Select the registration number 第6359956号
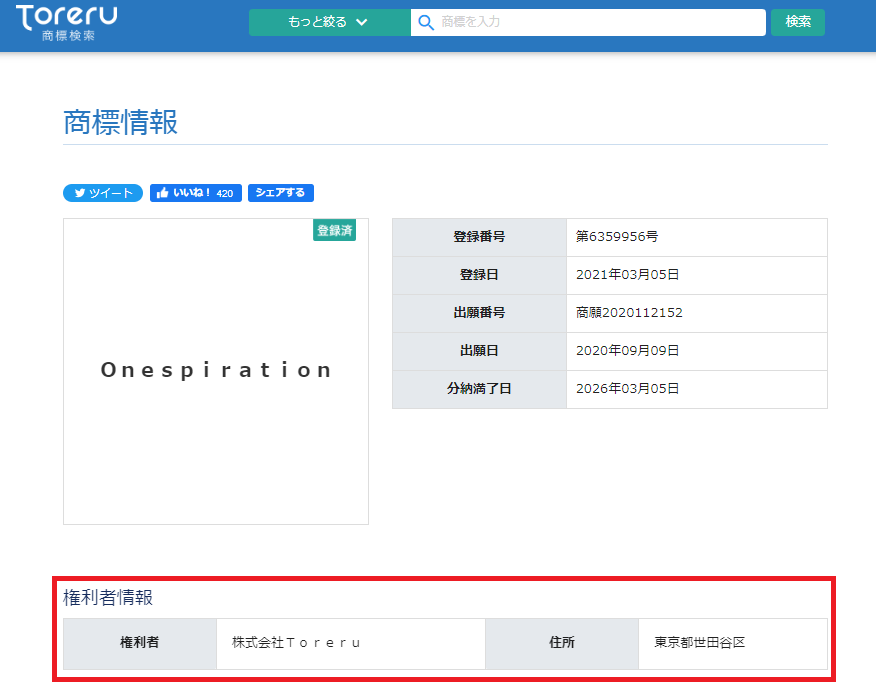 pyautogui.click(x=617, y=237)
